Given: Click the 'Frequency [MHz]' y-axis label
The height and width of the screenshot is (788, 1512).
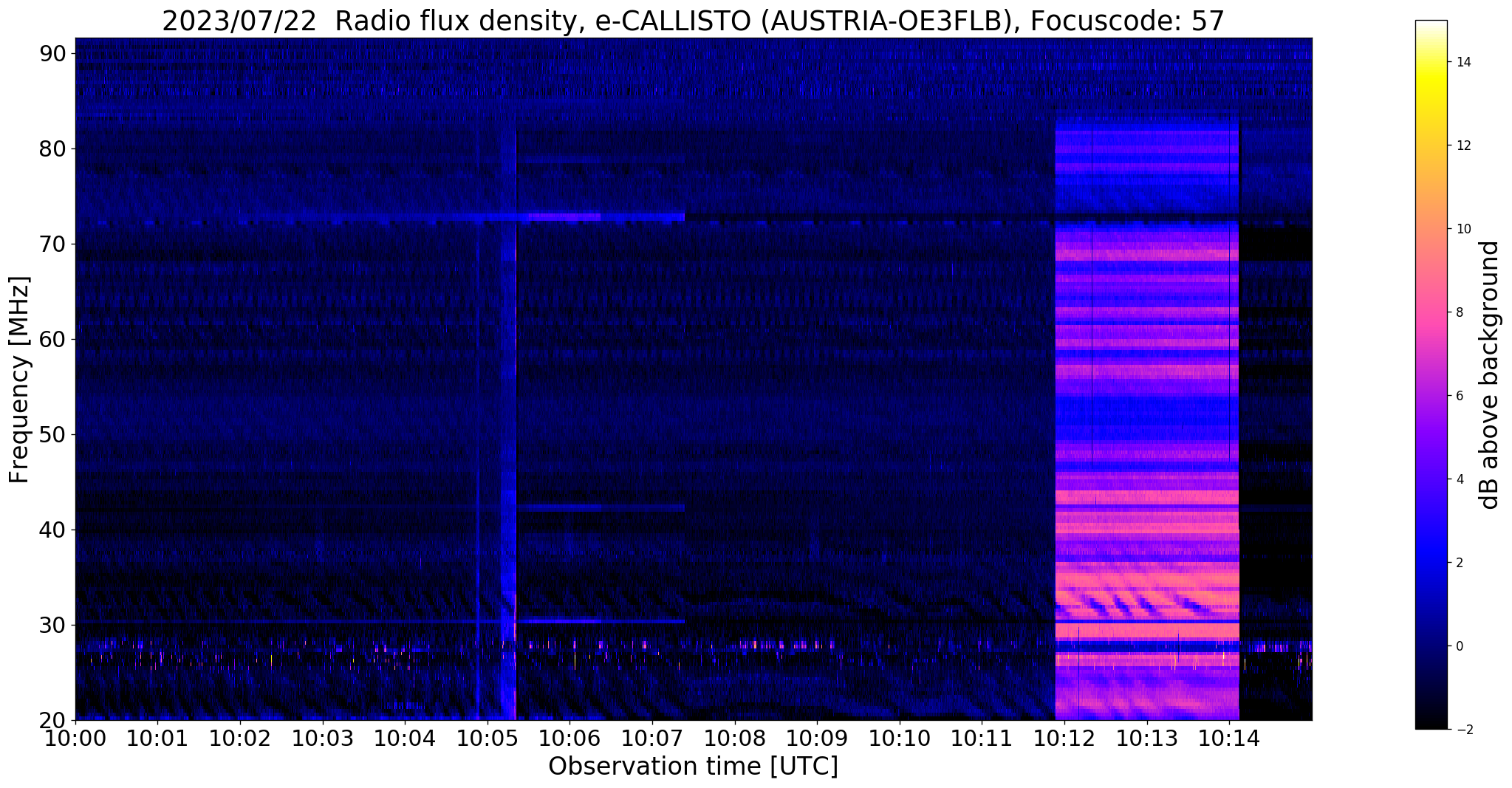Looking at the screenshot, I should 20,380.
